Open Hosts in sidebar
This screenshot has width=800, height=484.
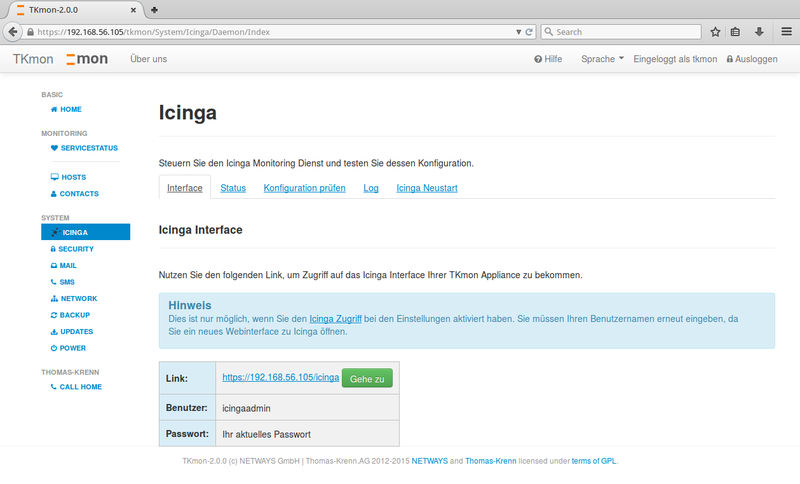coord(68,177)
